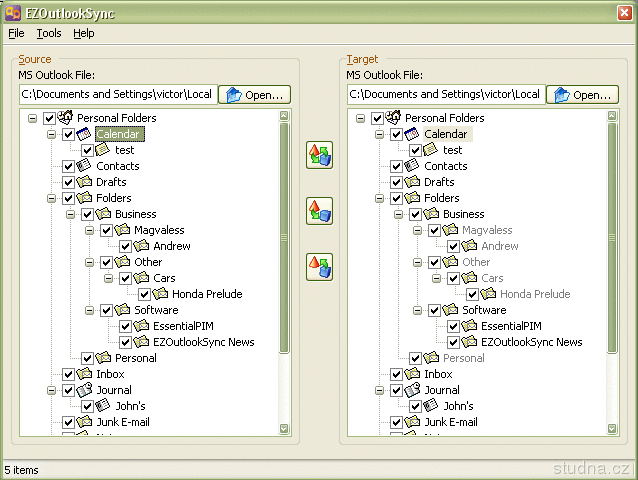Click Contacts folder icon in Target tree
The image size is (638, 480).
click(x=412, y=166)
